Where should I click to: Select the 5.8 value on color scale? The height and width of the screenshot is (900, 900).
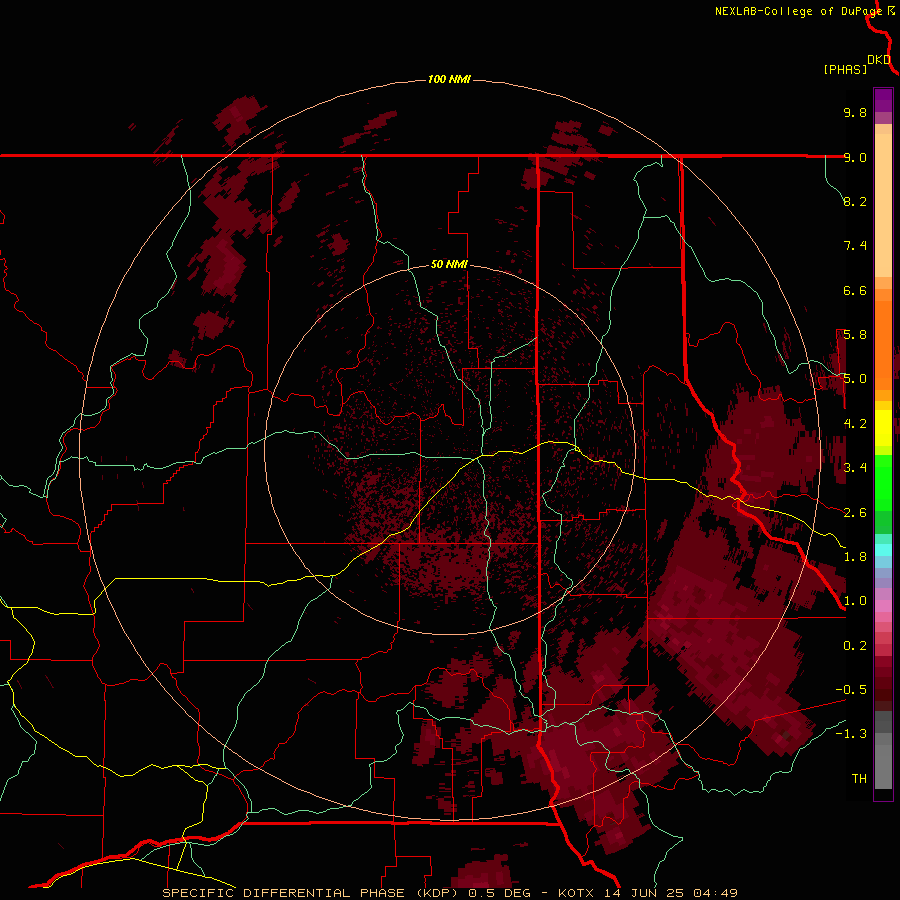pyautogui.click(x=855, y=335)
